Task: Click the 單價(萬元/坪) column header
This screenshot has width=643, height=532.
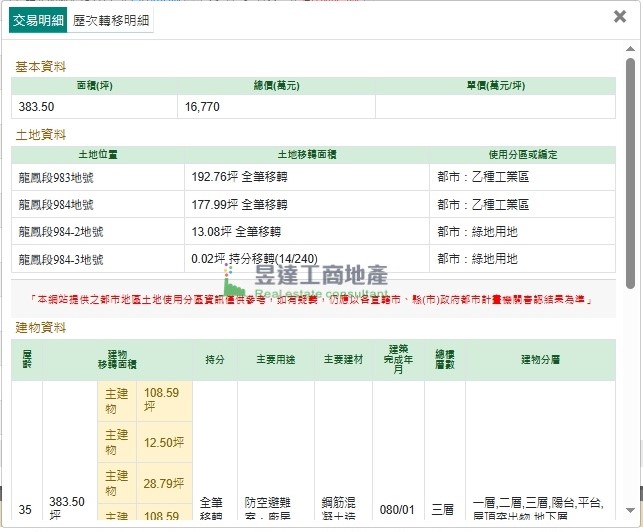Action: point(495,86)
